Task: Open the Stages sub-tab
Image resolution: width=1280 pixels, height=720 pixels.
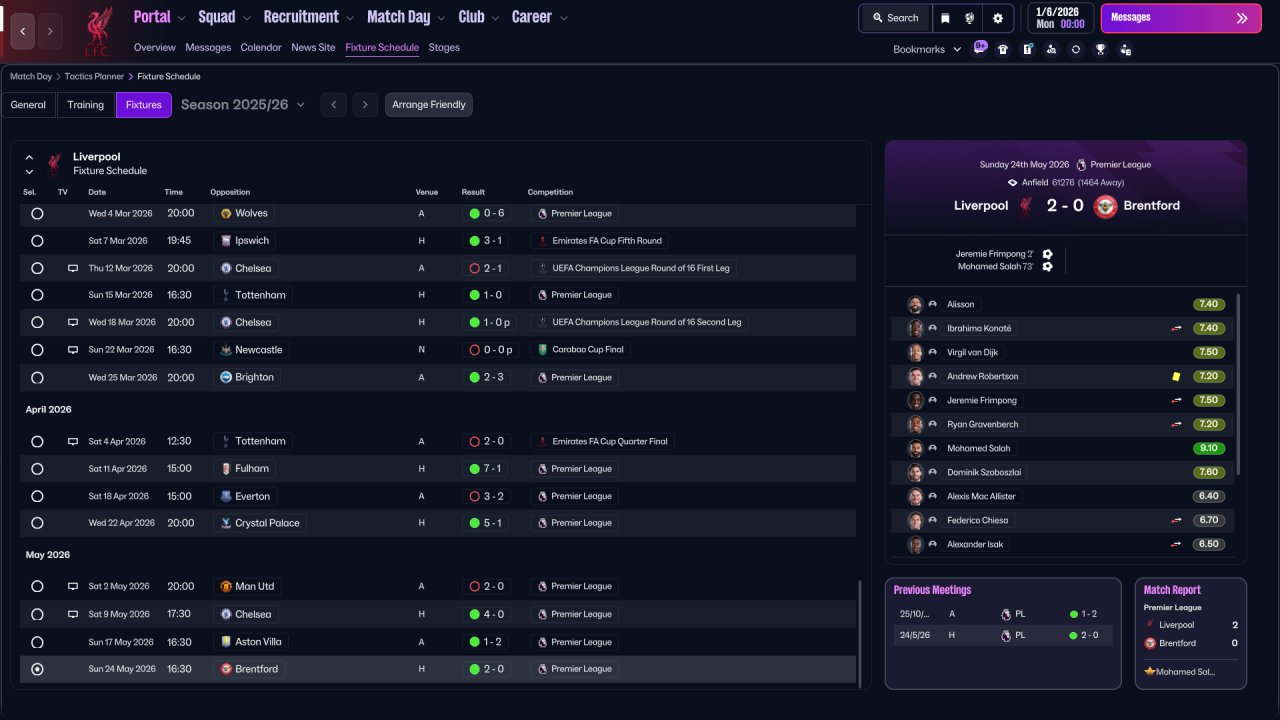Action: click(444, 47)
